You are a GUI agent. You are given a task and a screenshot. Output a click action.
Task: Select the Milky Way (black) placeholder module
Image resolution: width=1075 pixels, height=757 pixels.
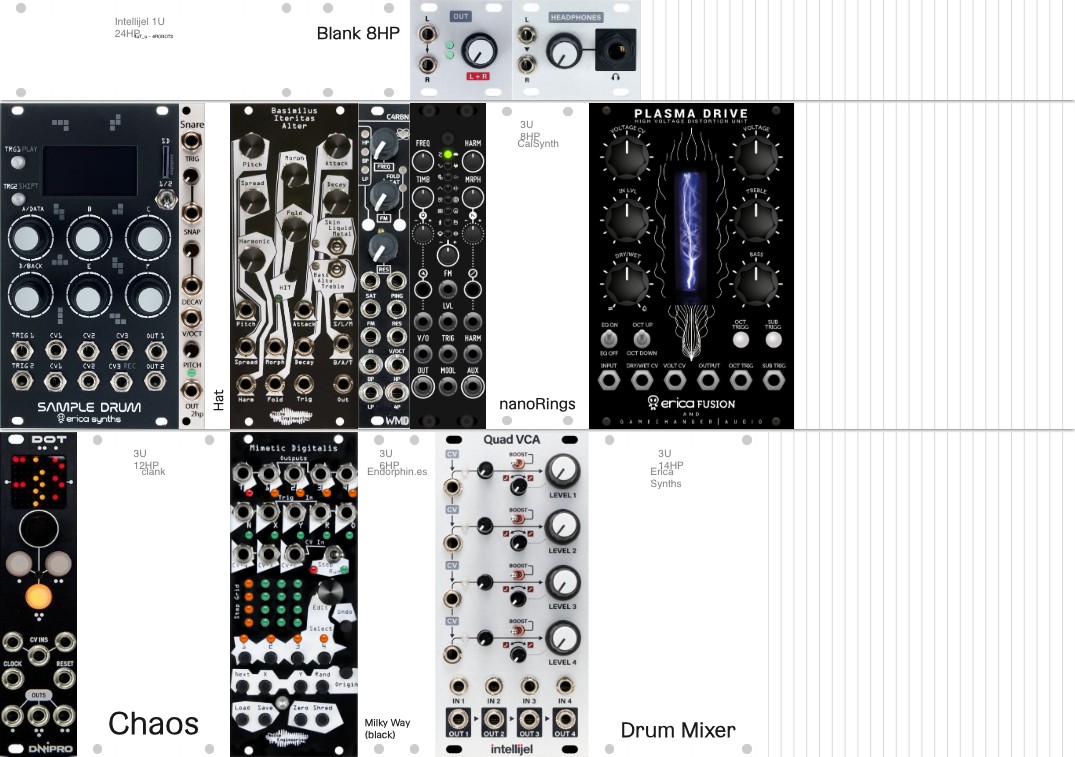[396, 593]
